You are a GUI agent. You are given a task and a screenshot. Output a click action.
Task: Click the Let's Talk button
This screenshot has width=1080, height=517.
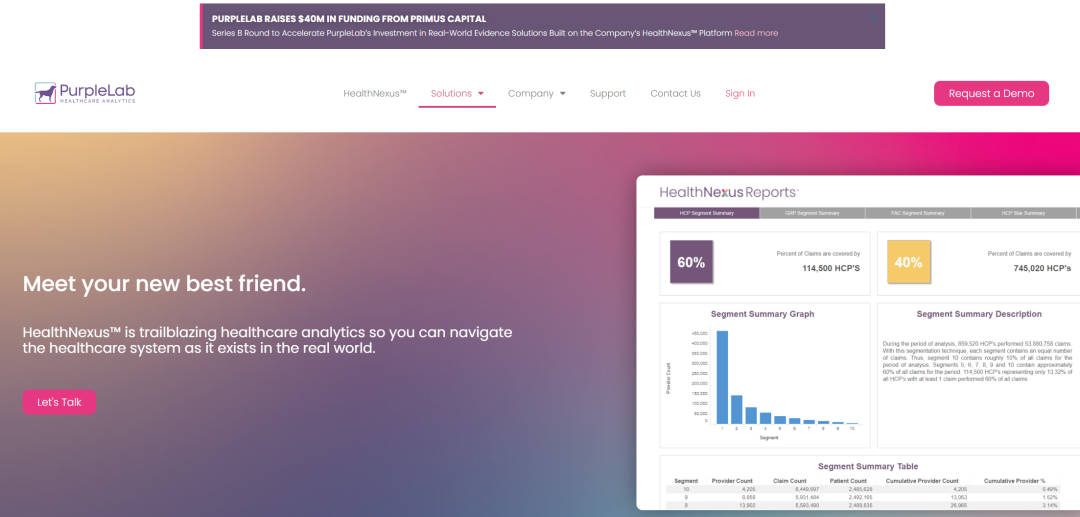click(59, 402)
